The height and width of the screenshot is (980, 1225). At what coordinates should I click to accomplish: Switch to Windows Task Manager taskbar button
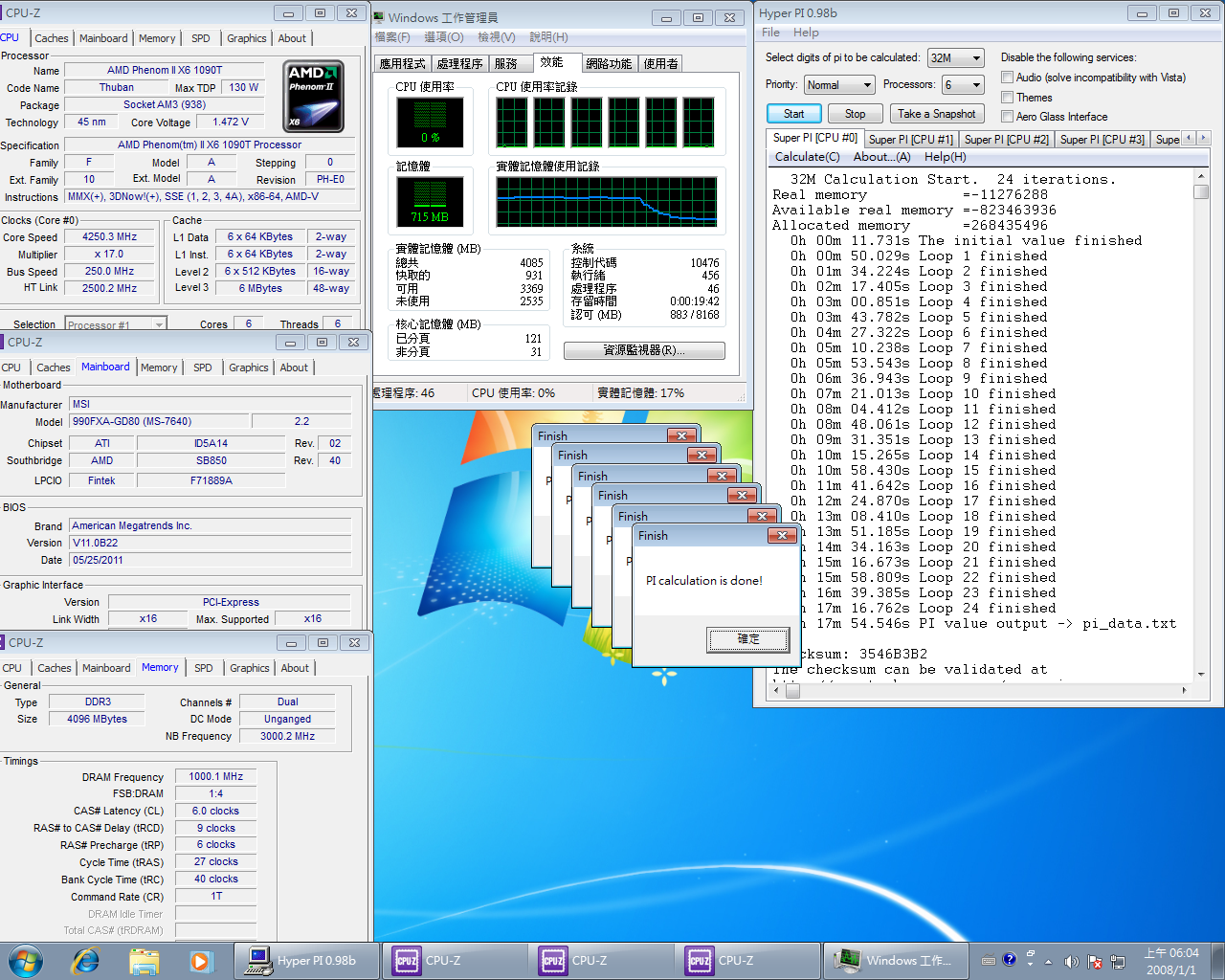tap(896, 960)
